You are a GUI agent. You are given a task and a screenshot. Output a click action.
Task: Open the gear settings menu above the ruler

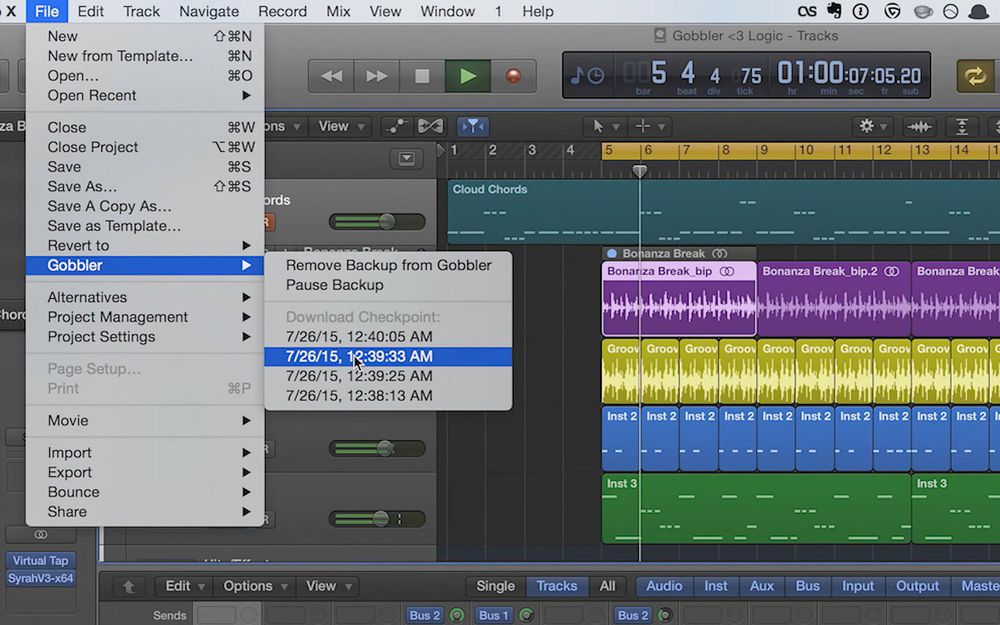(872, 126)
